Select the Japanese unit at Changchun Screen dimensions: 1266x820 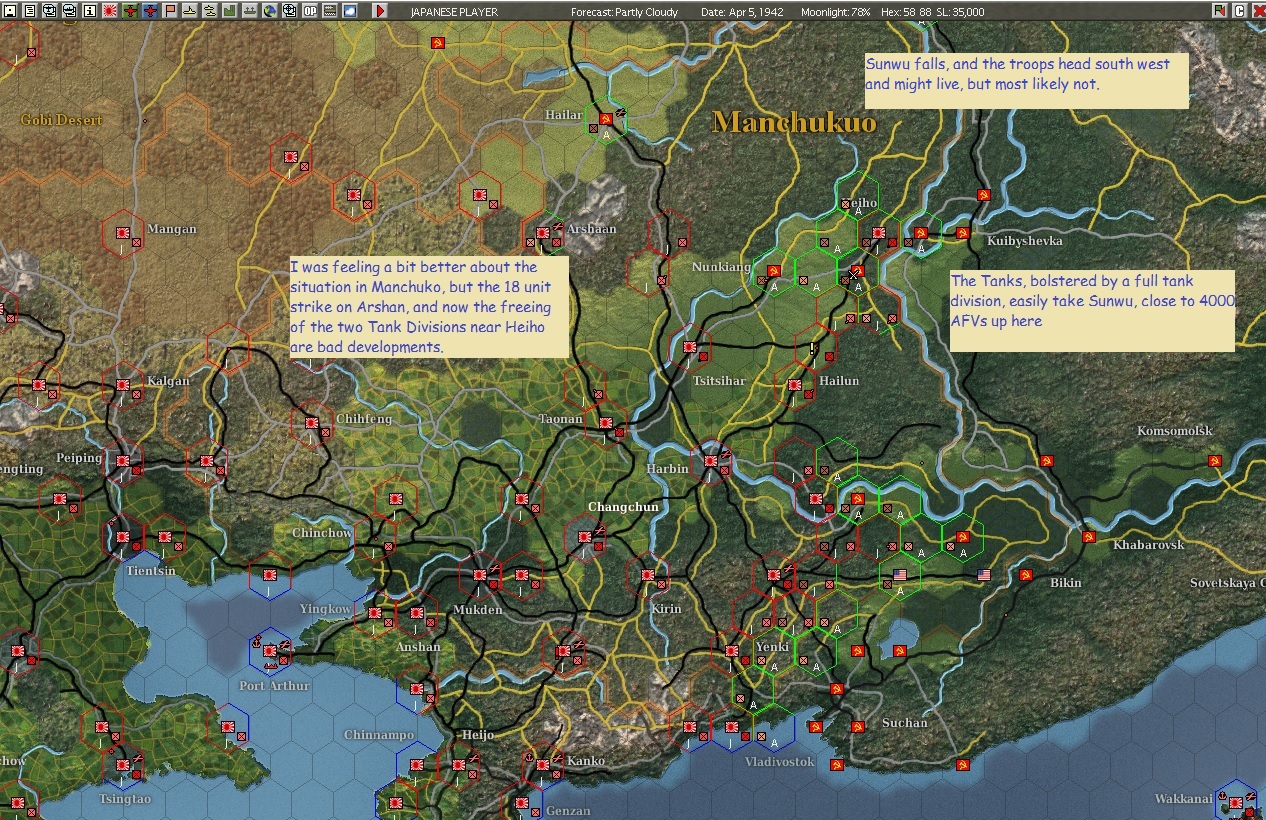[x=585, y=538]
